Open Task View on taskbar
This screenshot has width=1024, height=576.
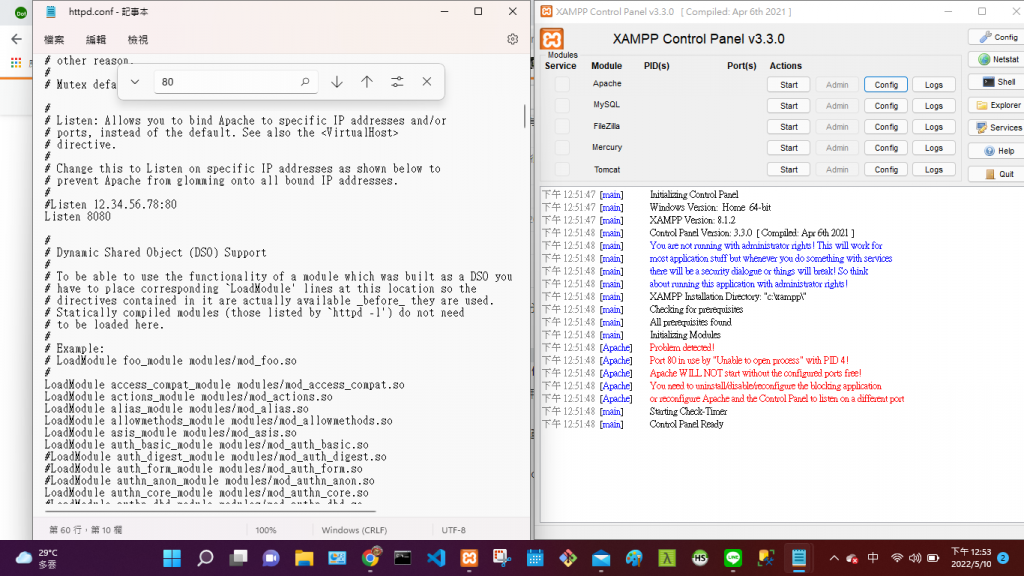point(238,558)
